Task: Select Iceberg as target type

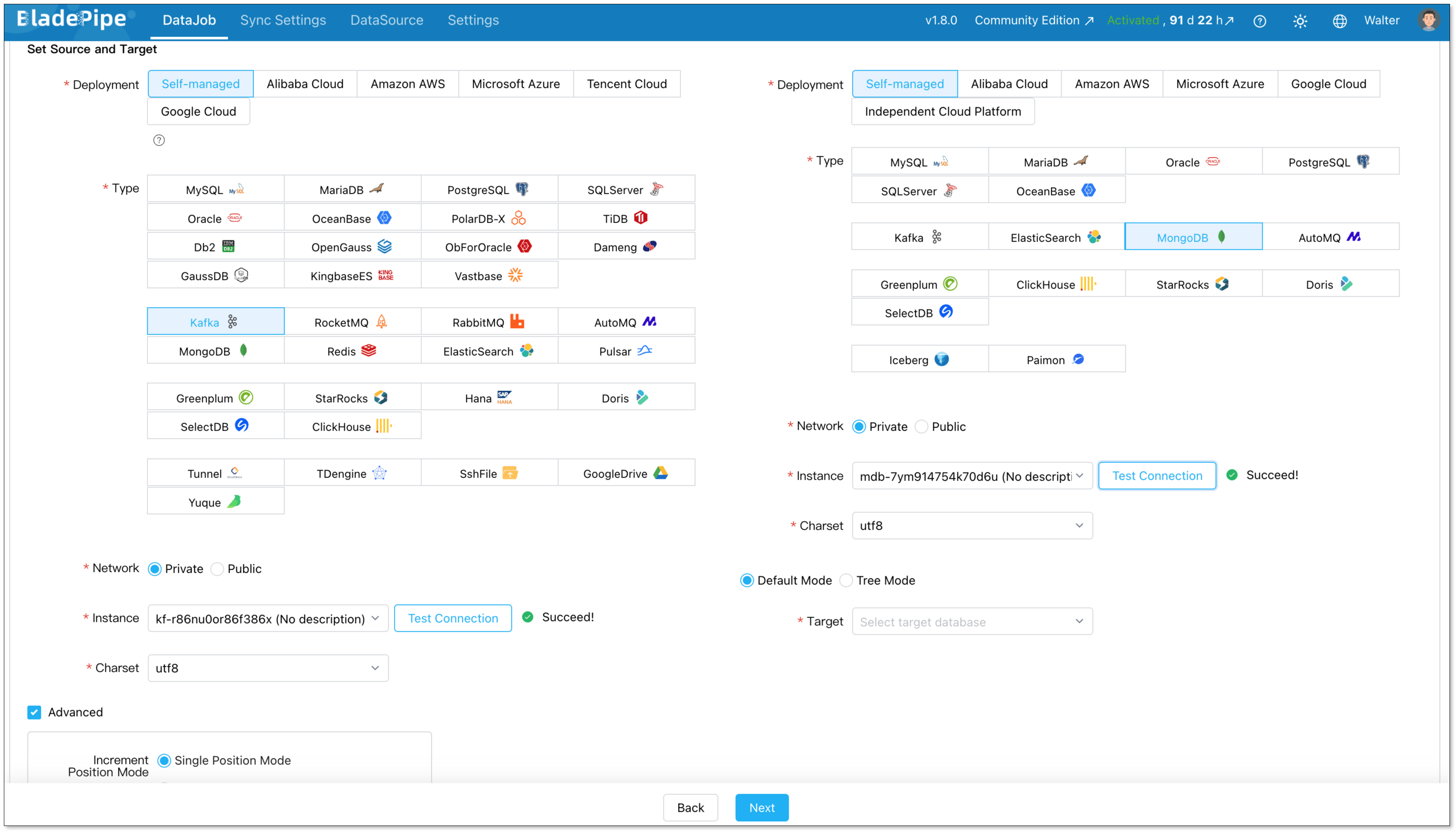Action: [920, 360]
